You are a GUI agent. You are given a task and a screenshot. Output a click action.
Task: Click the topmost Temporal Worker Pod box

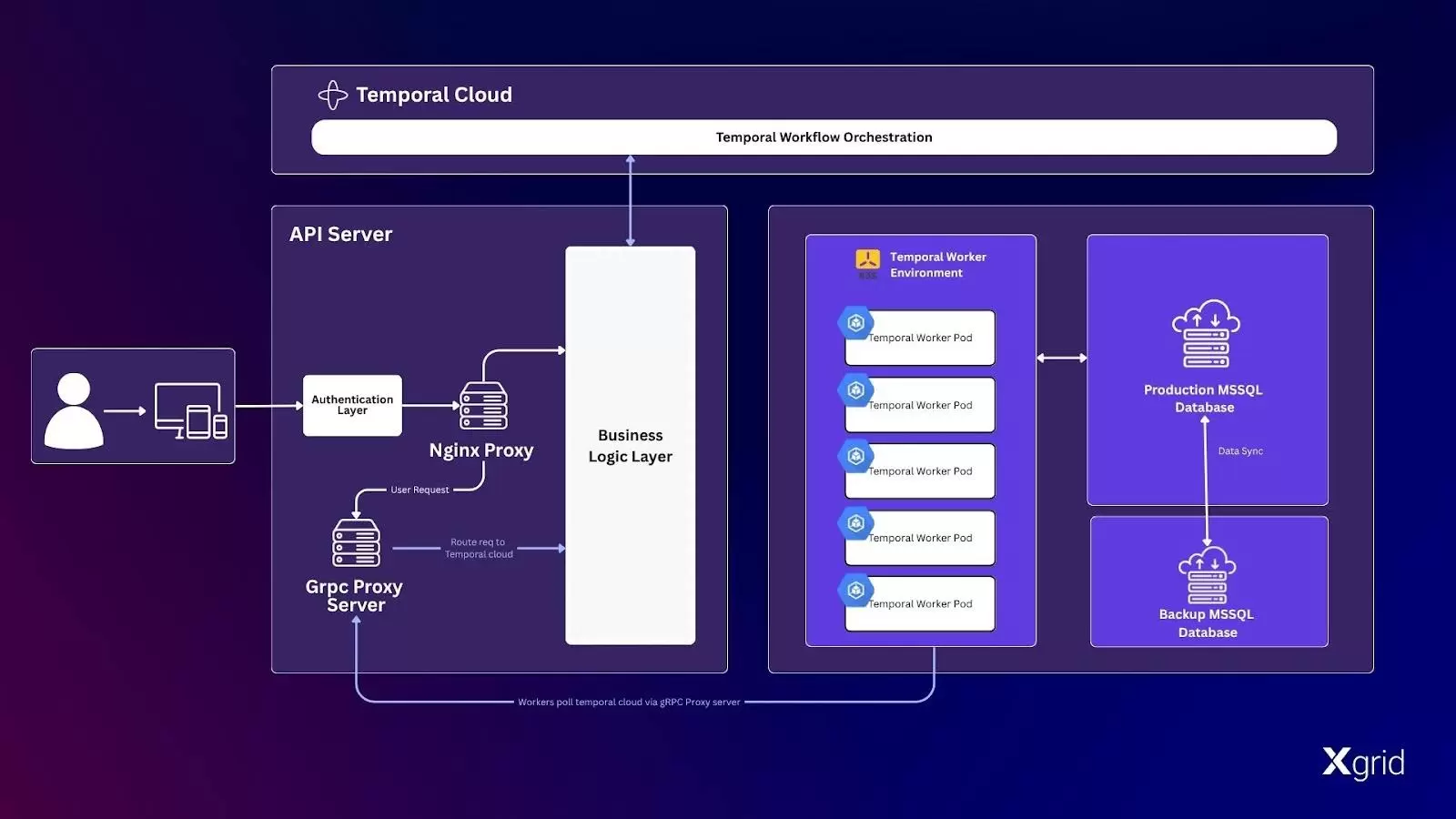920,338
